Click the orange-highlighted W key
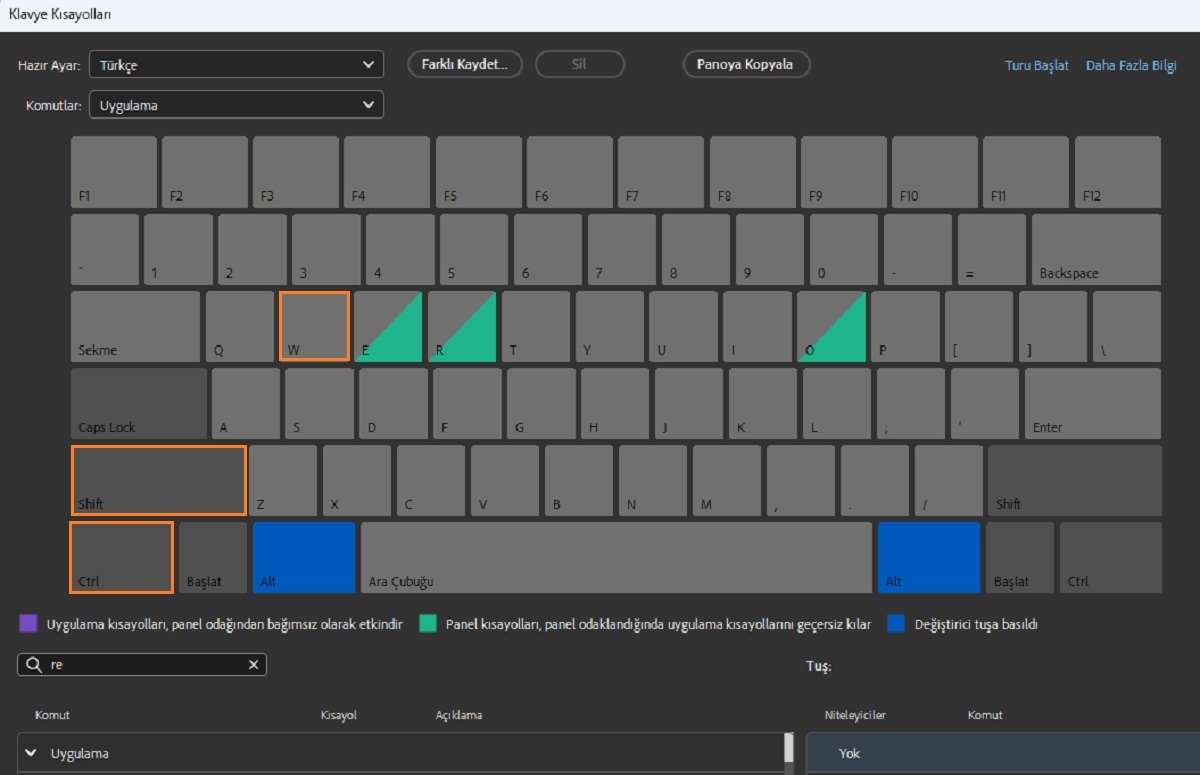Screen dimensions: 1200x775 click(314, 325)
